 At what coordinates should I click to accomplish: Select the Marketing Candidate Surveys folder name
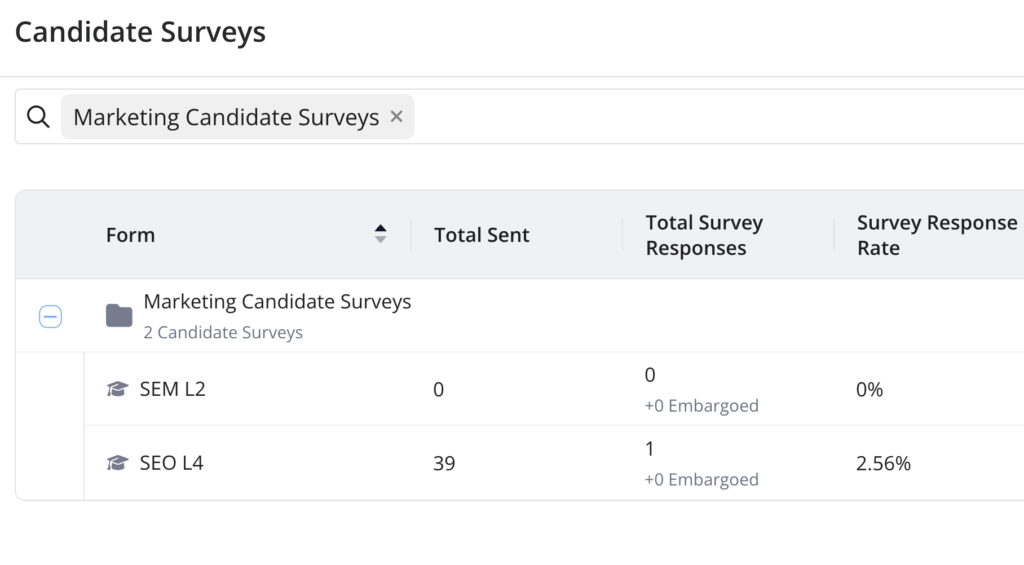[277, 301]
